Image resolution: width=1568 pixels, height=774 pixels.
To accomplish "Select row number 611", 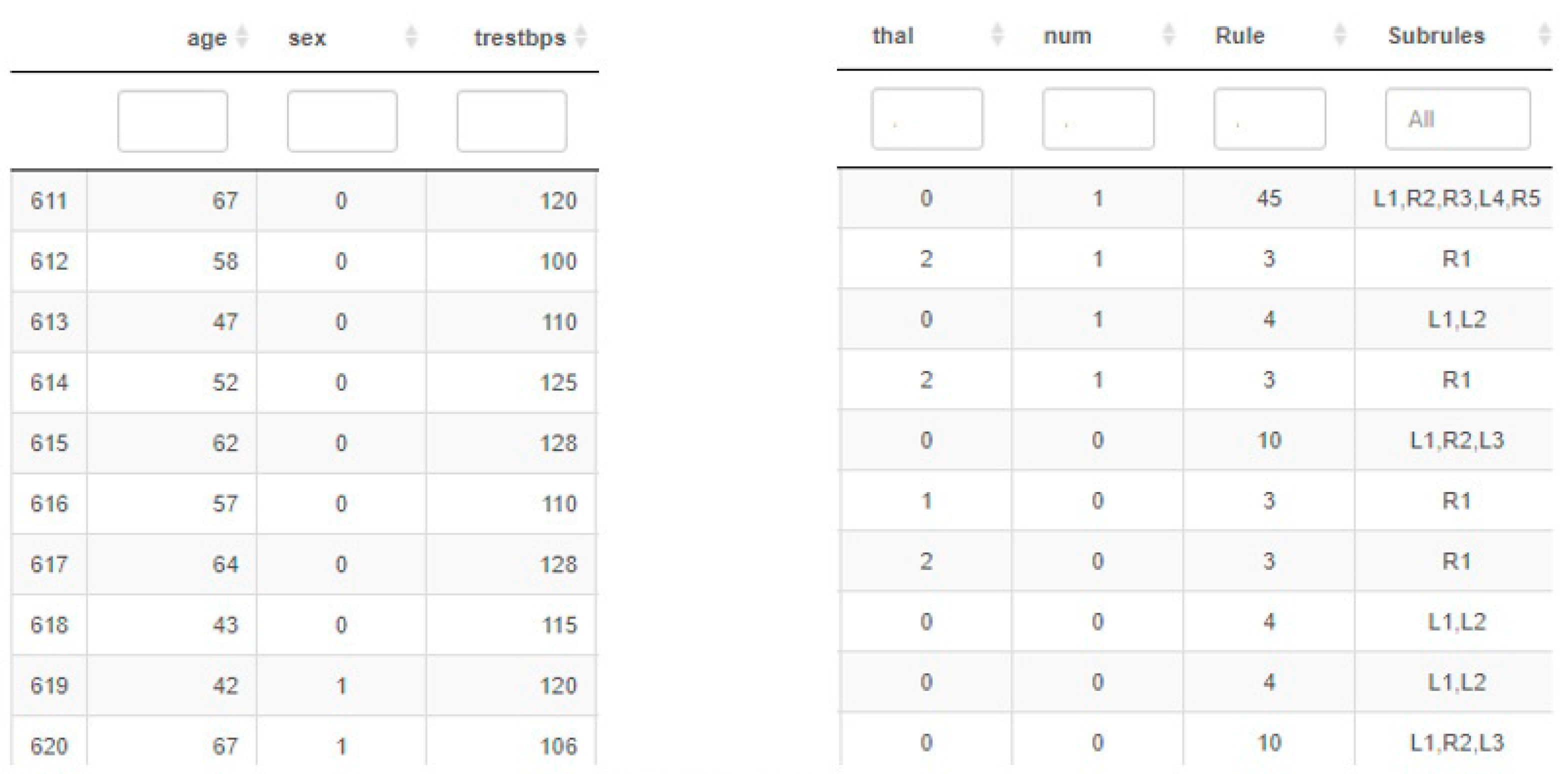I will pyautogui.click(x=48, y=201).
